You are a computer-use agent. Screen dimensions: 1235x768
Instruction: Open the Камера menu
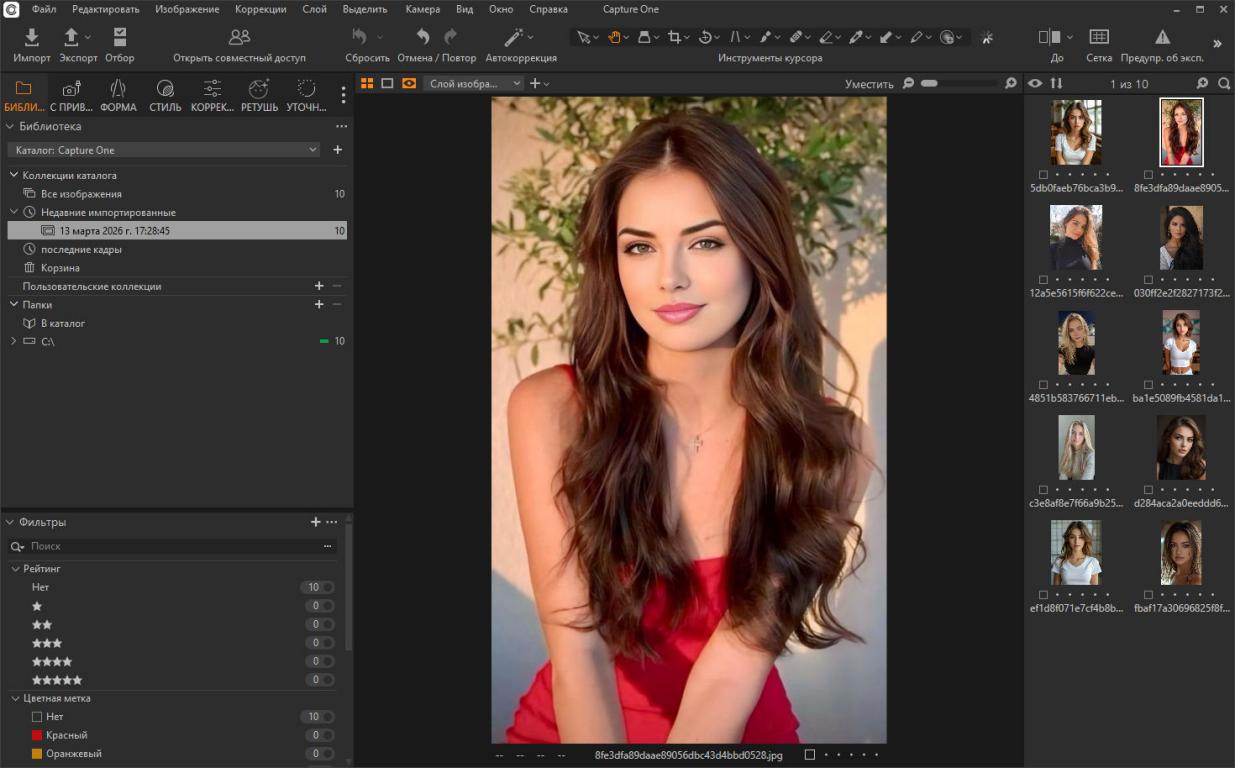(422, 9)
